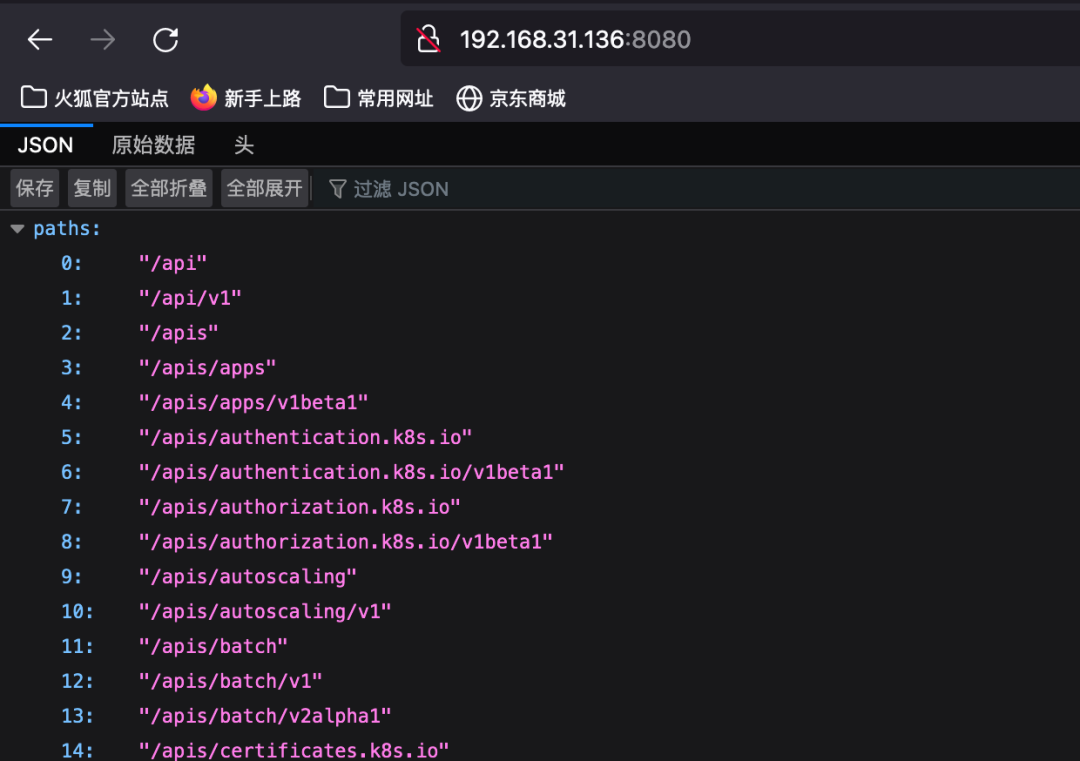Open the 京东商城 bookmark
1080x761 pixels.
pyautogui.click(x=511, y=98)
